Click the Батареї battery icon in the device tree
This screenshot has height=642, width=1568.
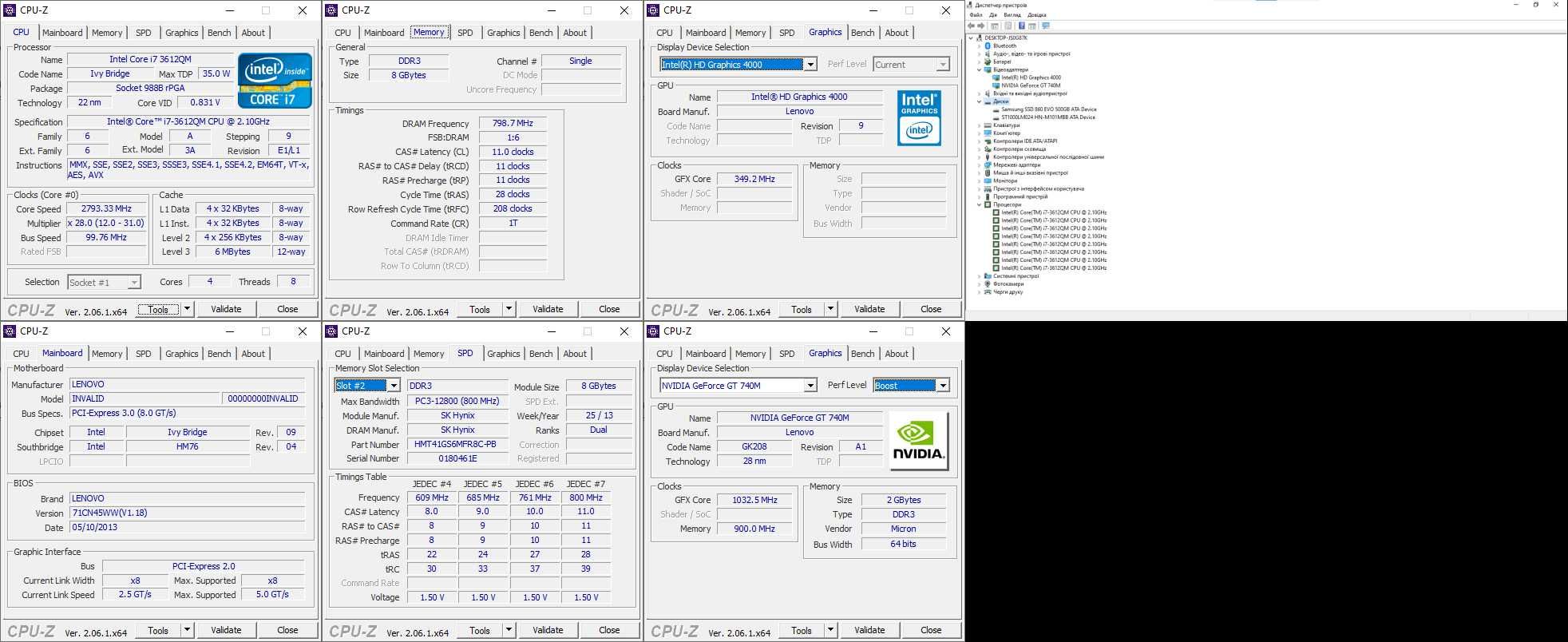(x=988, y=61)
